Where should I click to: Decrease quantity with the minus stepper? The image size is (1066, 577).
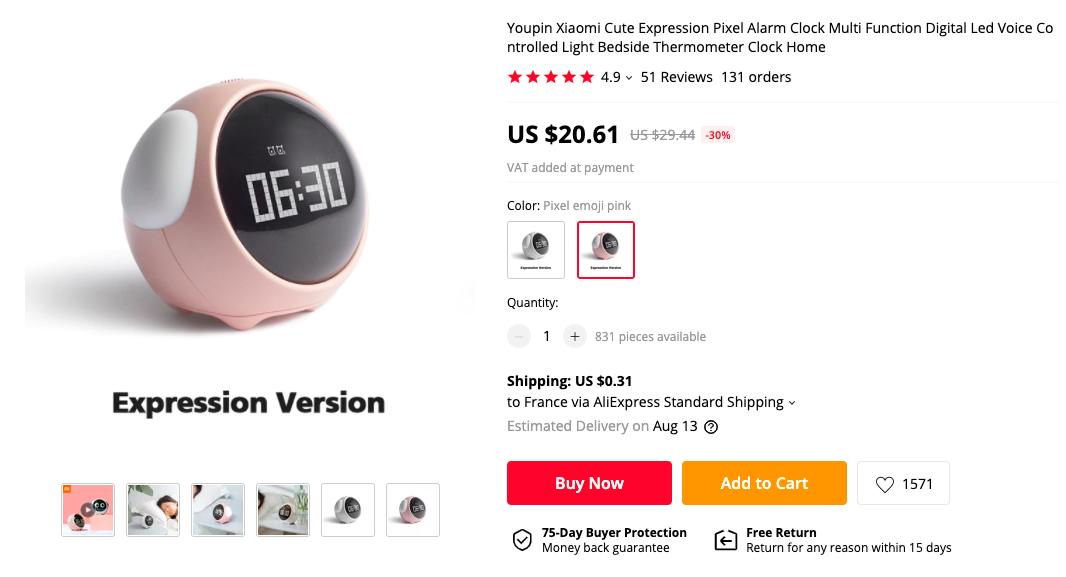(518, 336)
